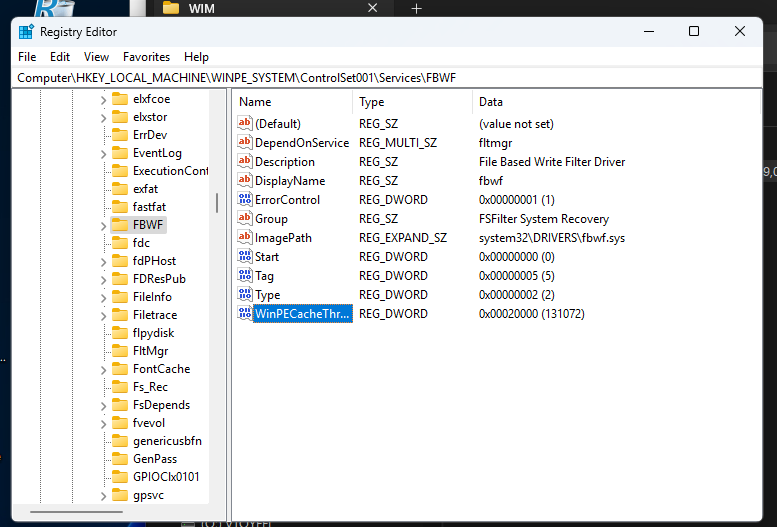Expand the FBWF key

[x=103, y=226]
